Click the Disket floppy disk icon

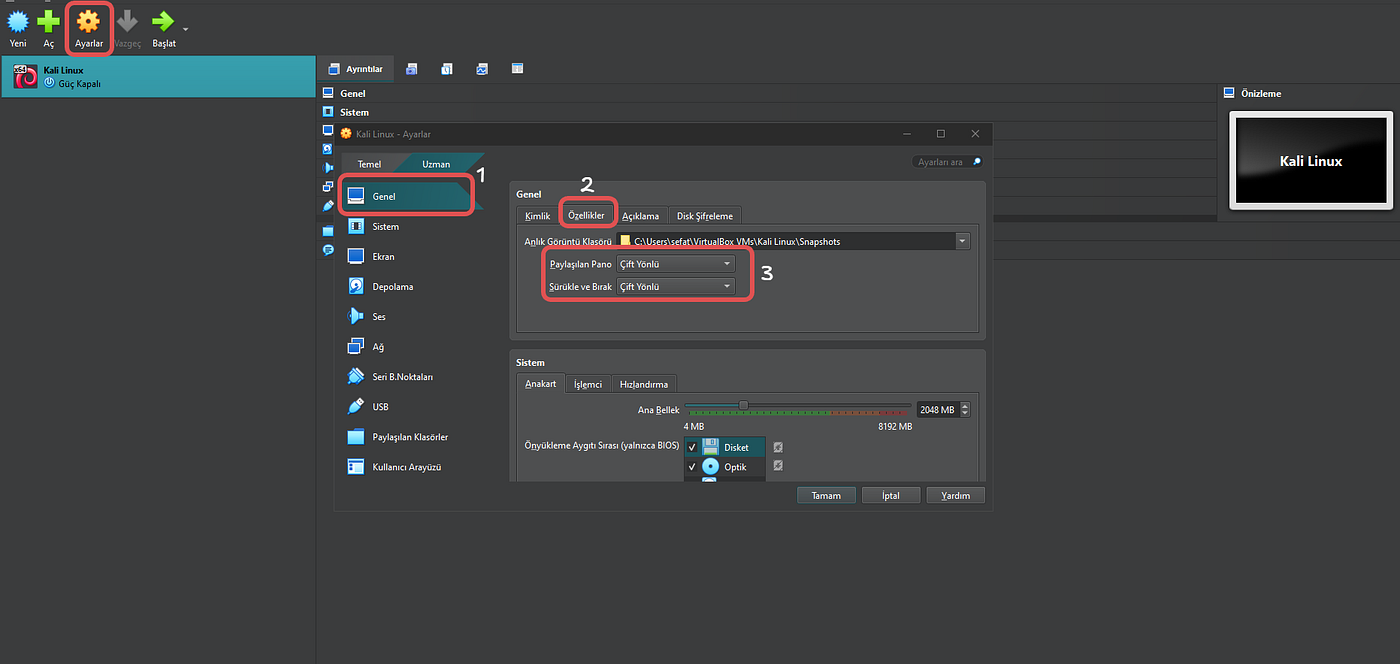pos(710,447)
